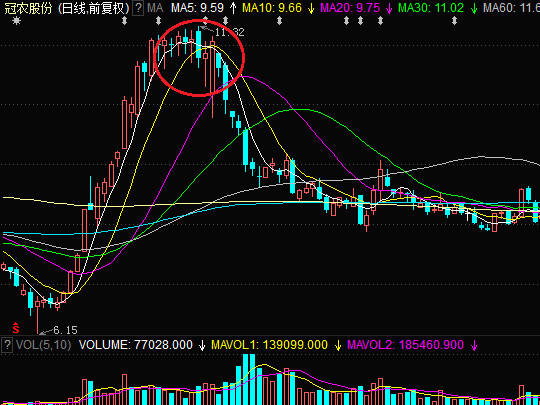The image size is (540, 405).
Task: Click the info marker directly beneath the MA label
Action: [158, 21]
